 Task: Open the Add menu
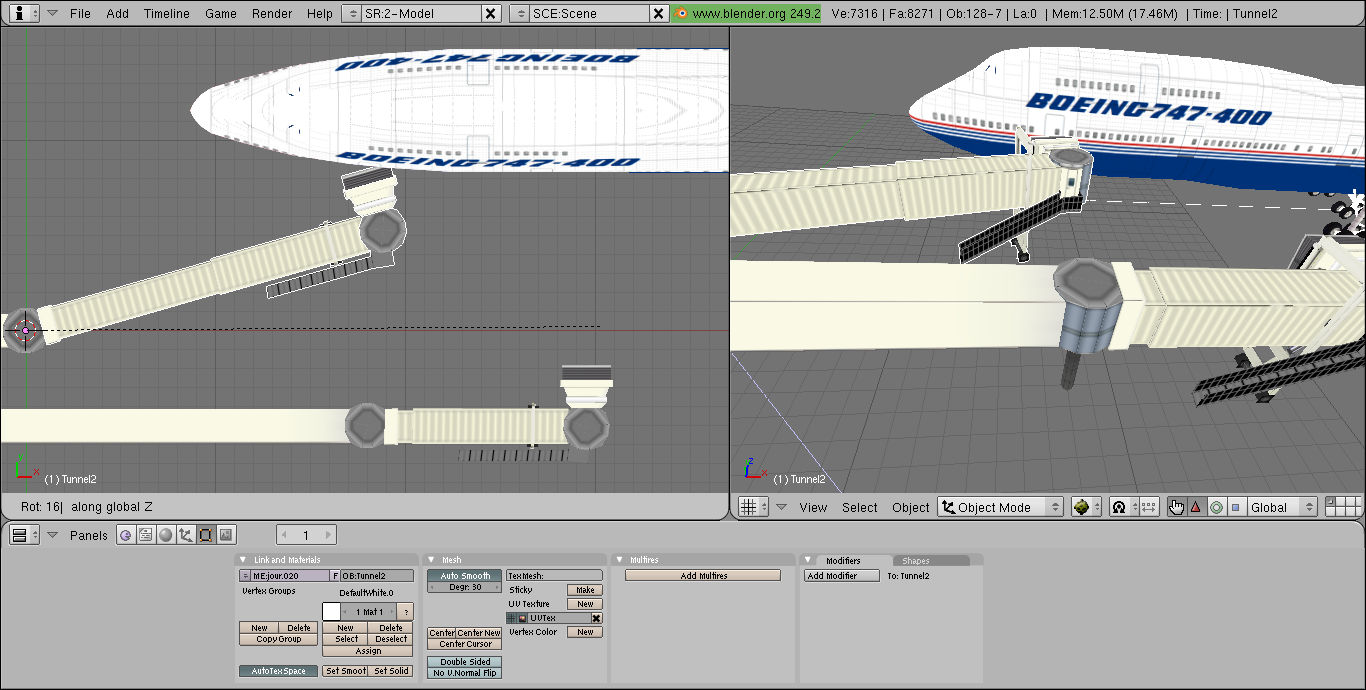coord(117,14)
